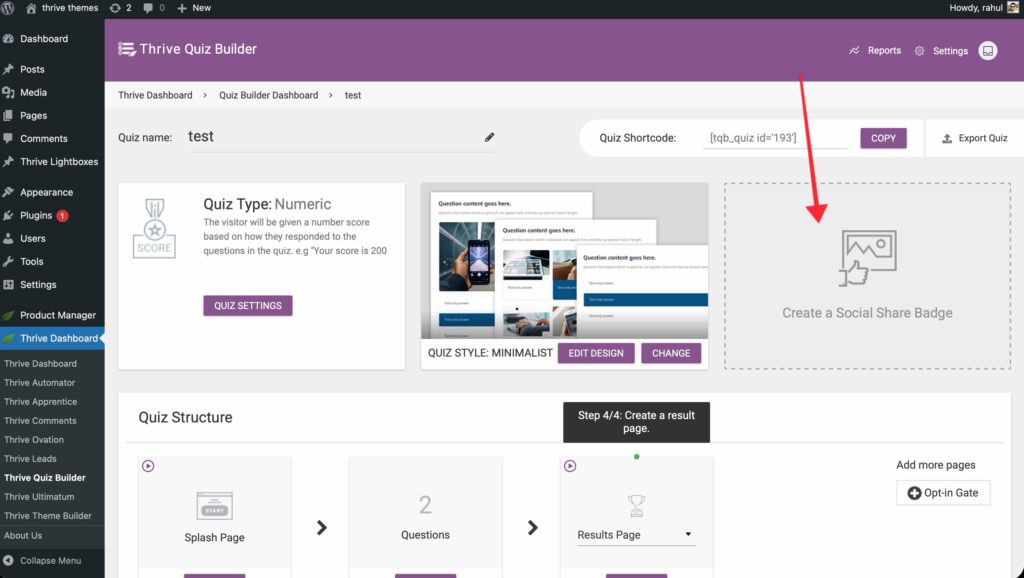
Task: Open Reports from the purple header
Action: [875, 50]
